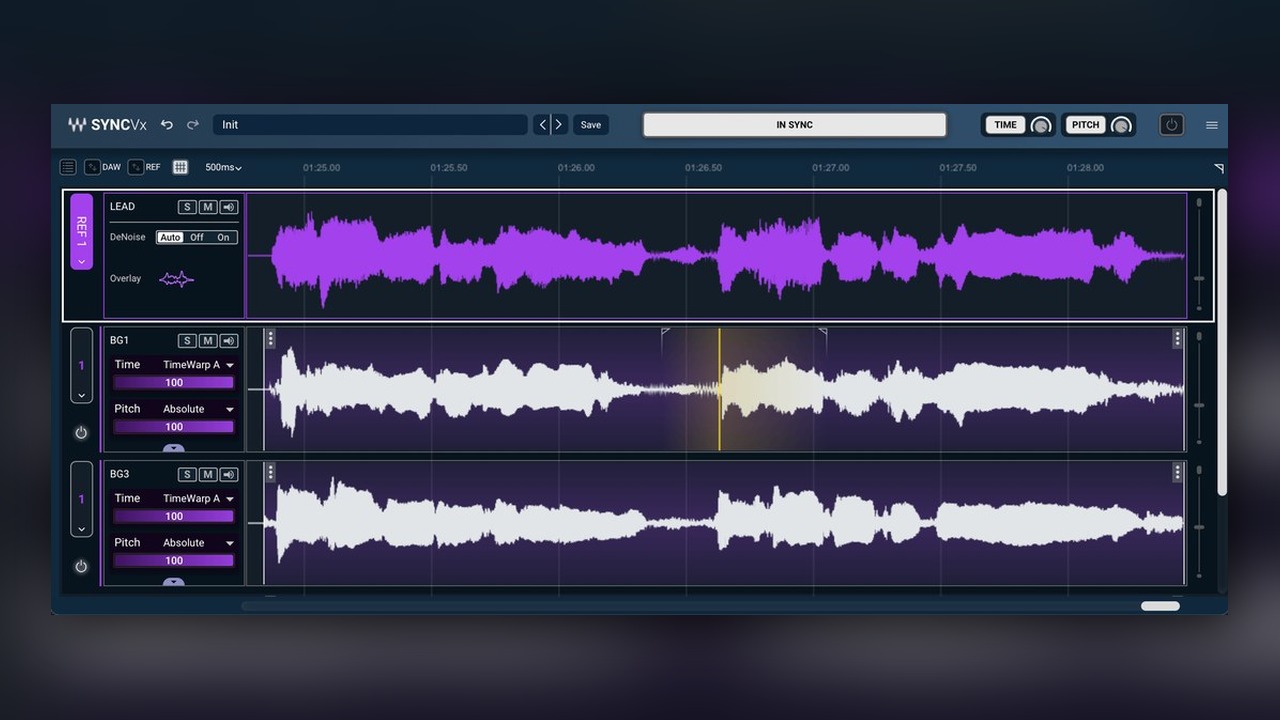Open BG1 Time mode TimeWarp A dropdown

click(198, 365)
